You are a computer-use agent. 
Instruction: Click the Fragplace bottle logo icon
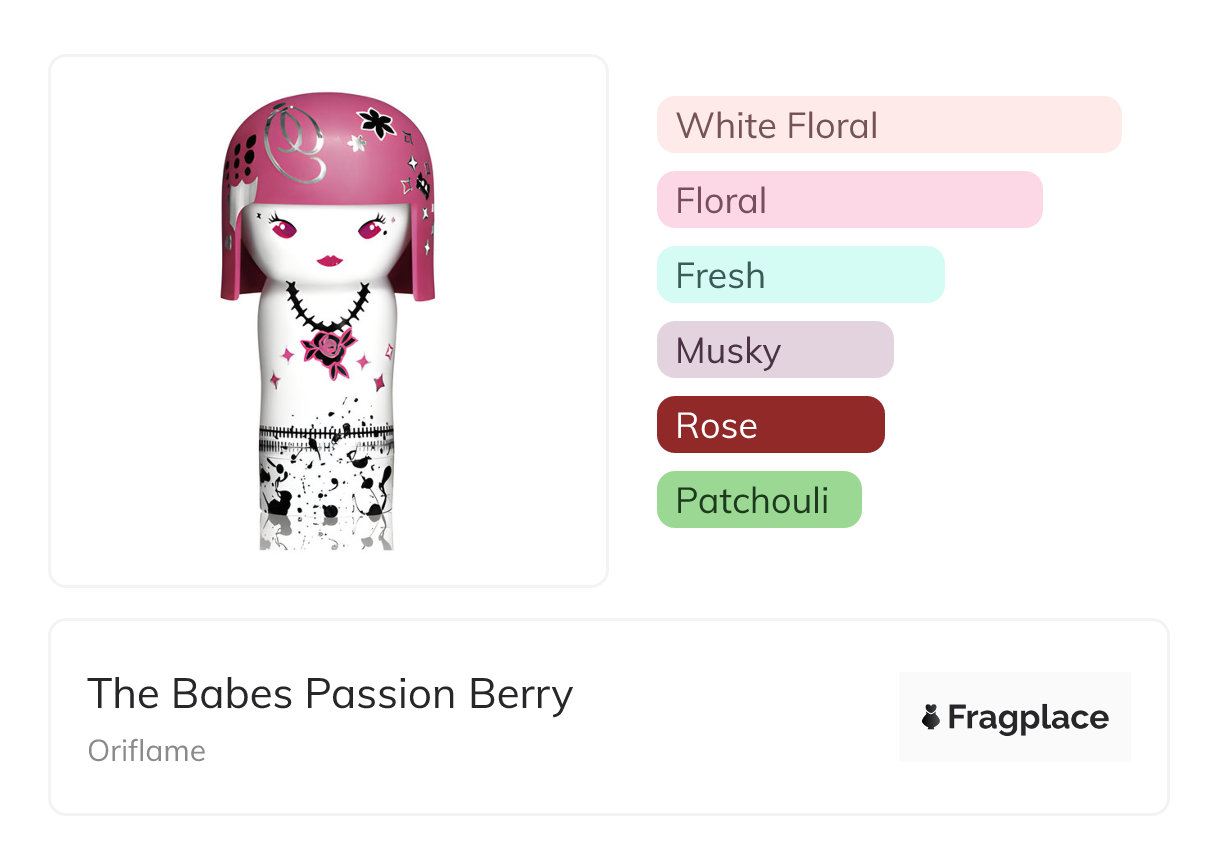click(931, 717)
